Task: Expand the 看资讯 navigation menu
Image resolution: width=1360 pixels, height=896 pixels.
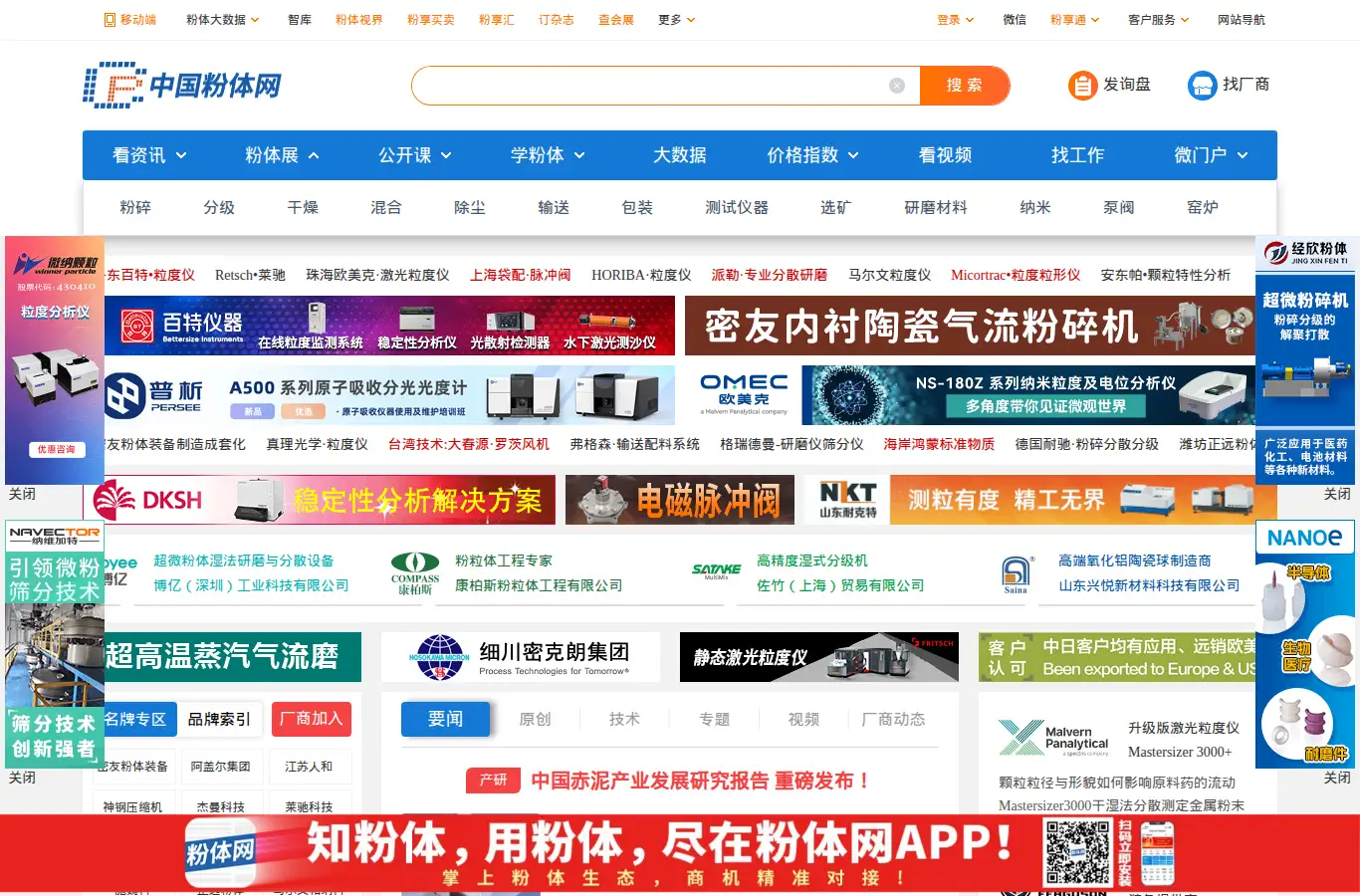Action: pyautogui.click(x=149, y=155)
